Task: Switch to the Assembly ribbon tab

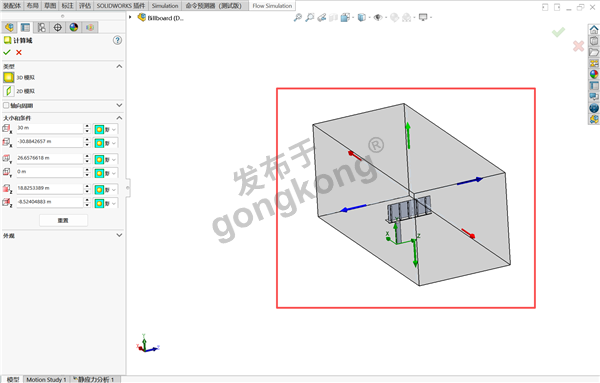Action: tap(12, 6)
